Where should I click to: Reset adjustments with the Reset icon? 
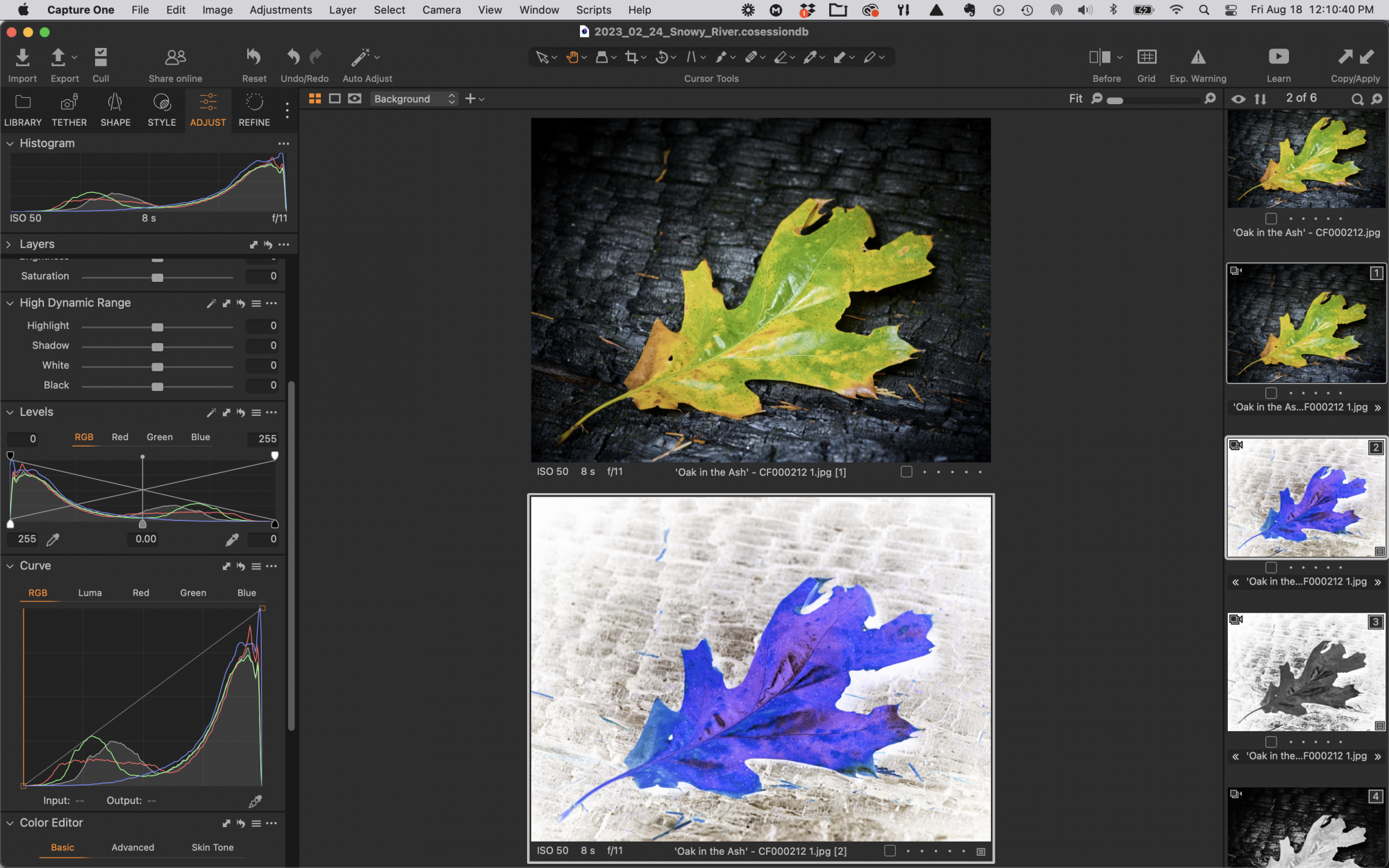pos(253,57)
